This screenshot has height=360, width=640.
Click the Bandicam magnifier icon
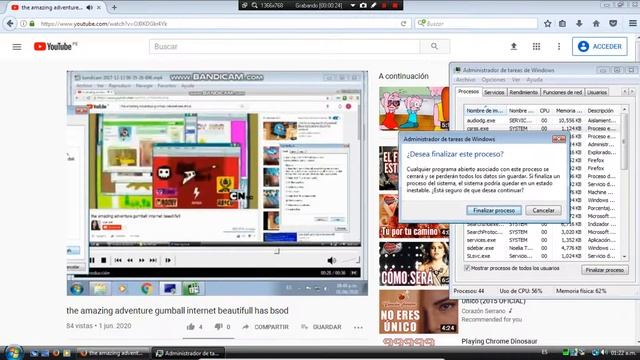click(x=254, y=5)
